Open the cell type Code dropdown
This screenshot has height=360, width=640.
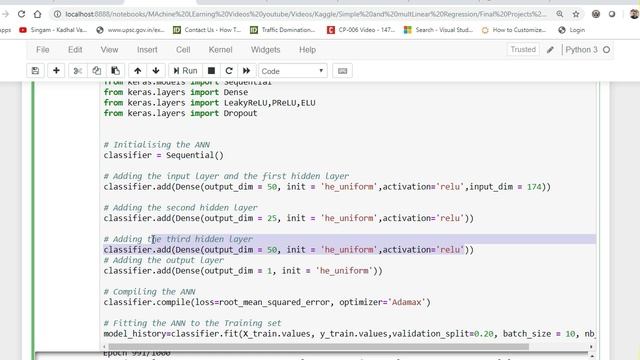[x=293, y=71]
